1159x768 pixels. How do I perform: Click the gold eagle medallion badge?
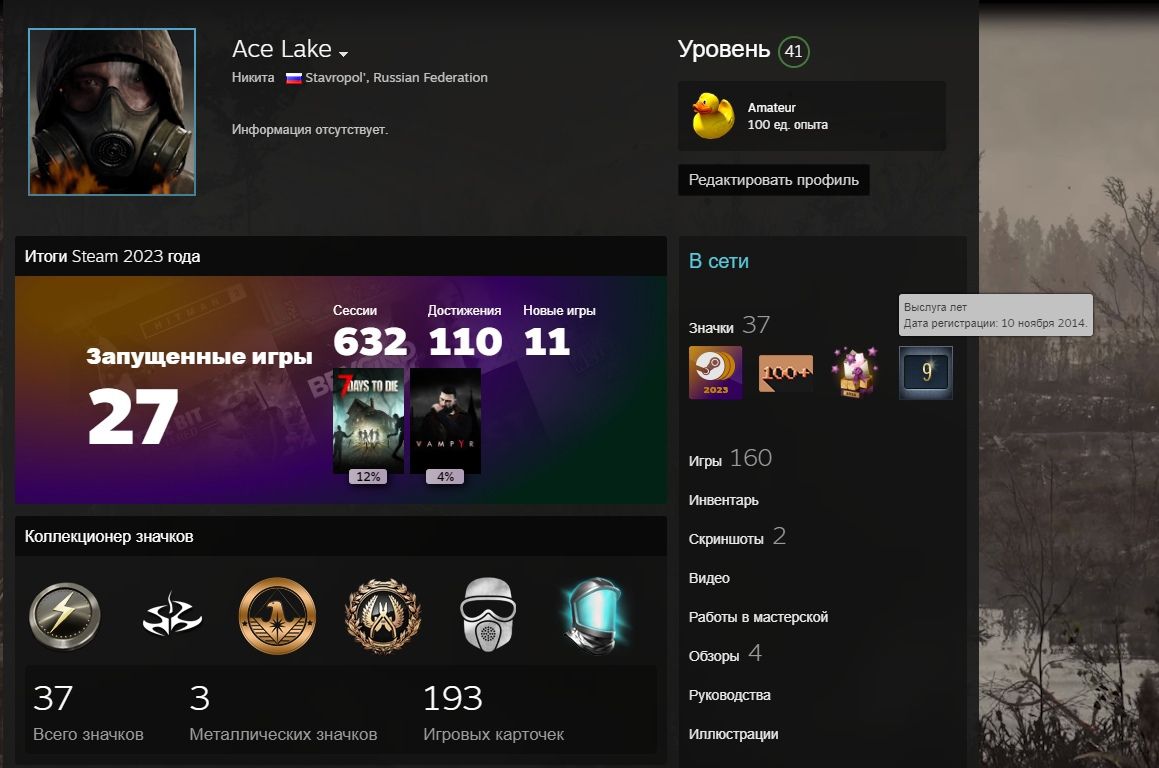pyautogui.click(x=277, y=616)
